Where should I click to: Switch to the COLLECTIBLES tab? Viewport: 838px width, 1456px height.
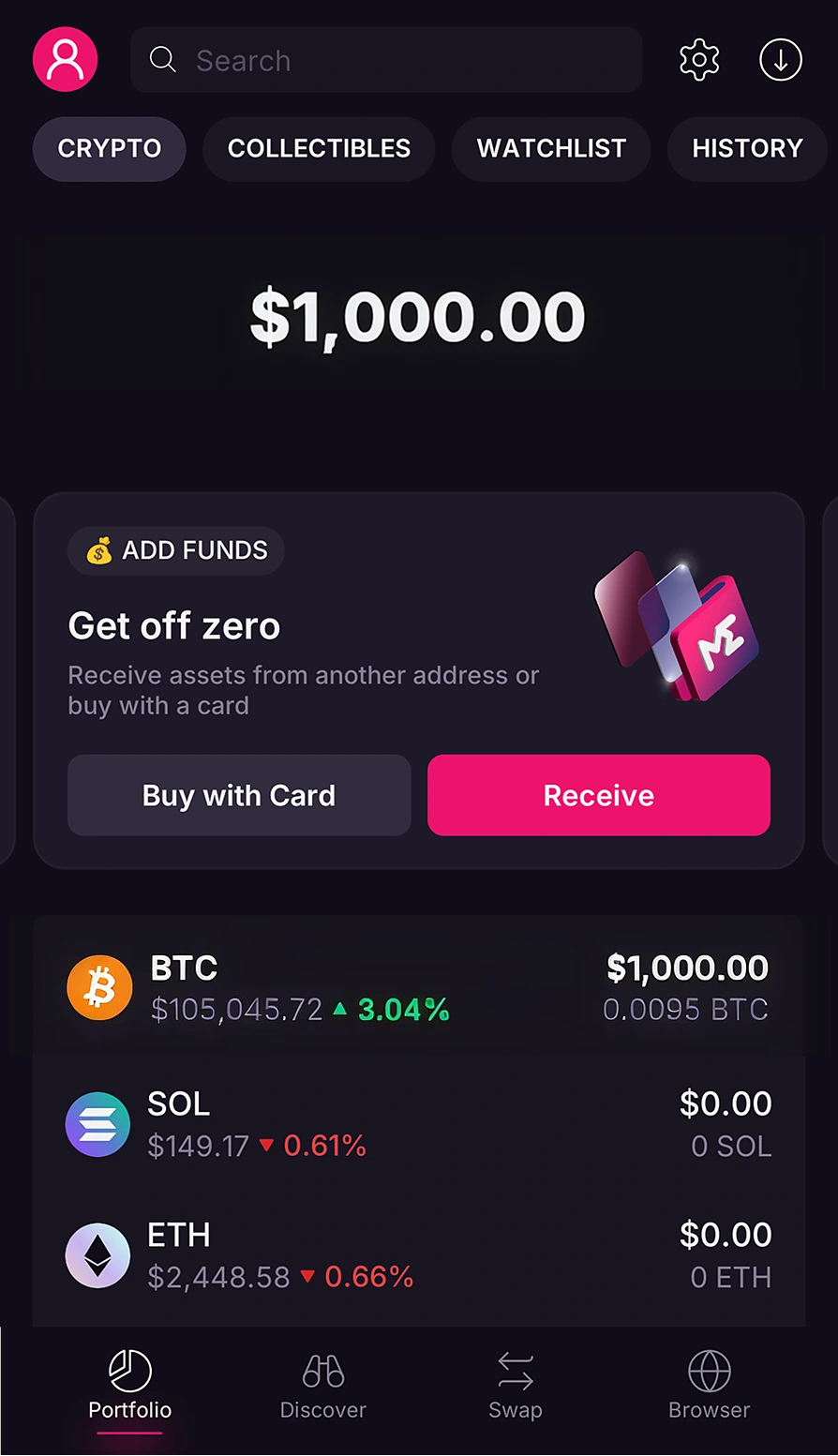coord(319,148)
